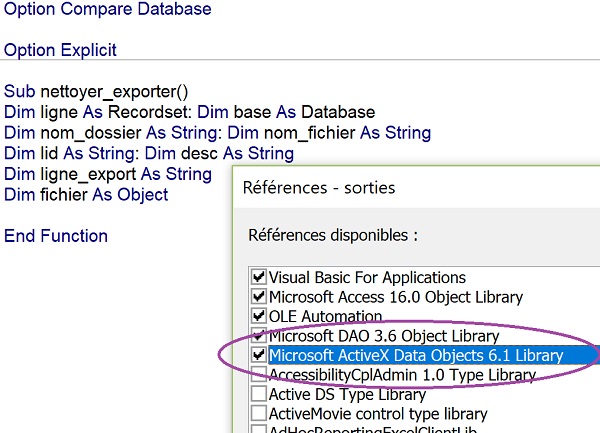Screen dimensions: 600x433
Task: Click the Dim nom_fichier As String declaration
Action: point(330,133)
